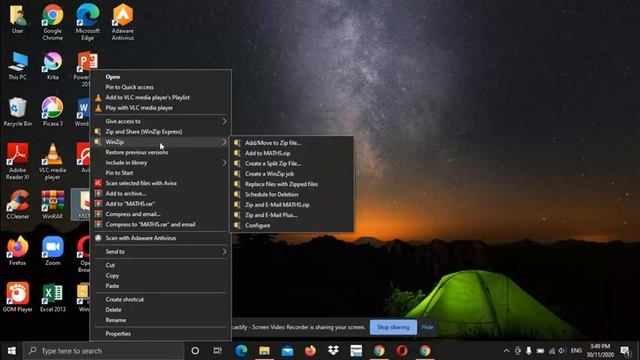Open GOM Player desktop icon
The image size is (640, 360).
18,298
